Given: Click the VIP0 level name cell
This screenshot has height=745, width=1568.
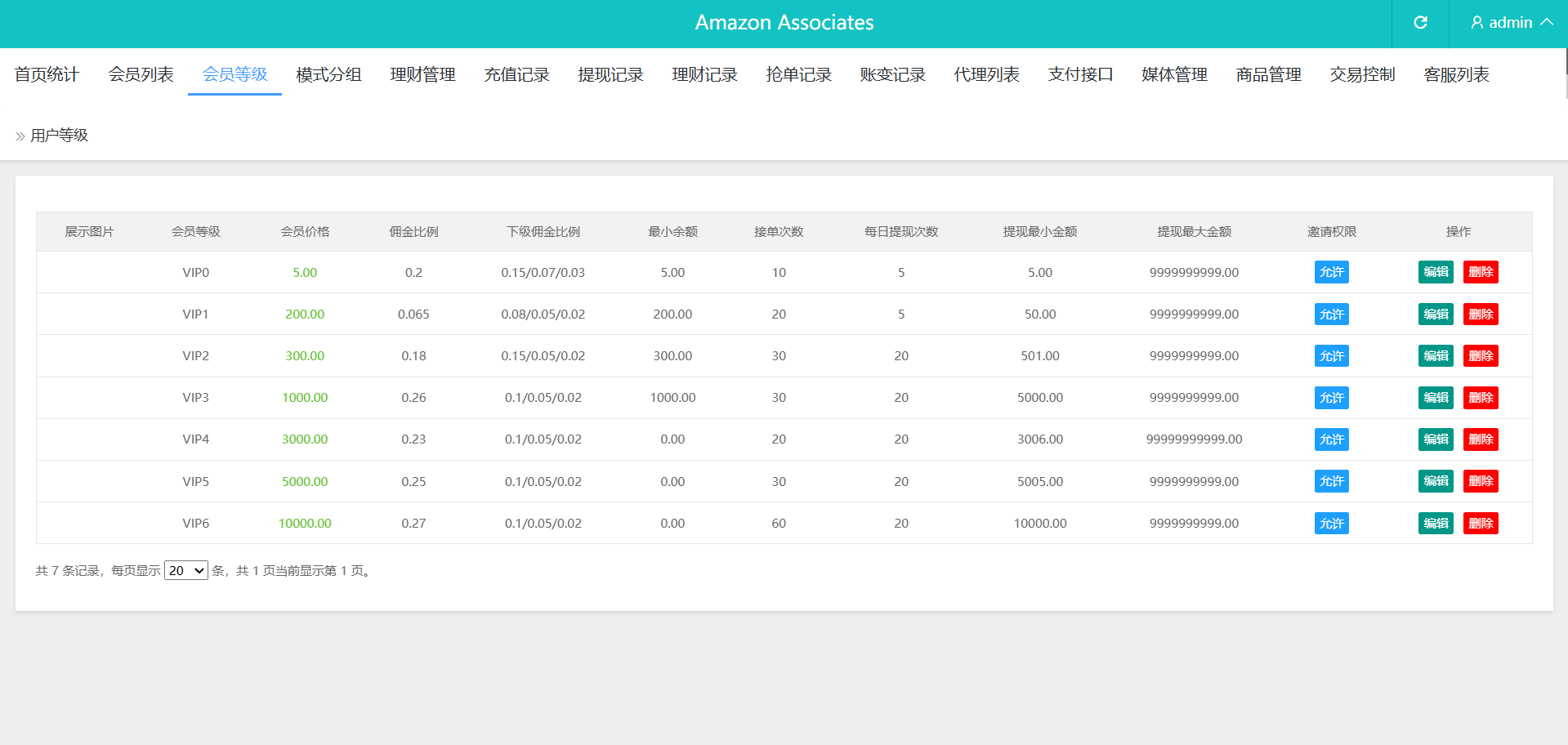Looking at the screenshot, I should tap(195, 272).
